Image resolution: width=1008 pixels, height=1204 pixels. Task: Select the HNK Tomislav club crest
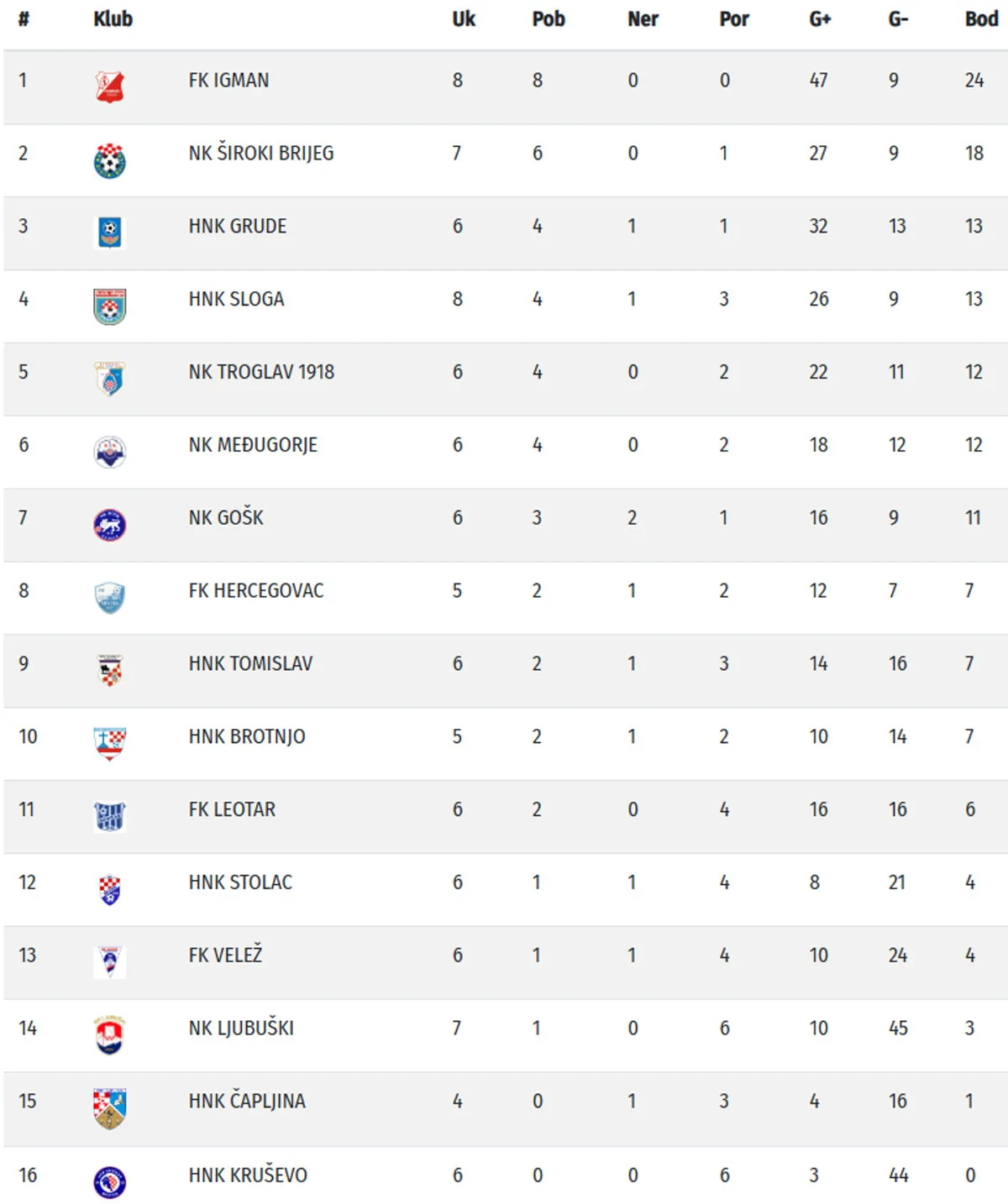(x=110, y=670)
